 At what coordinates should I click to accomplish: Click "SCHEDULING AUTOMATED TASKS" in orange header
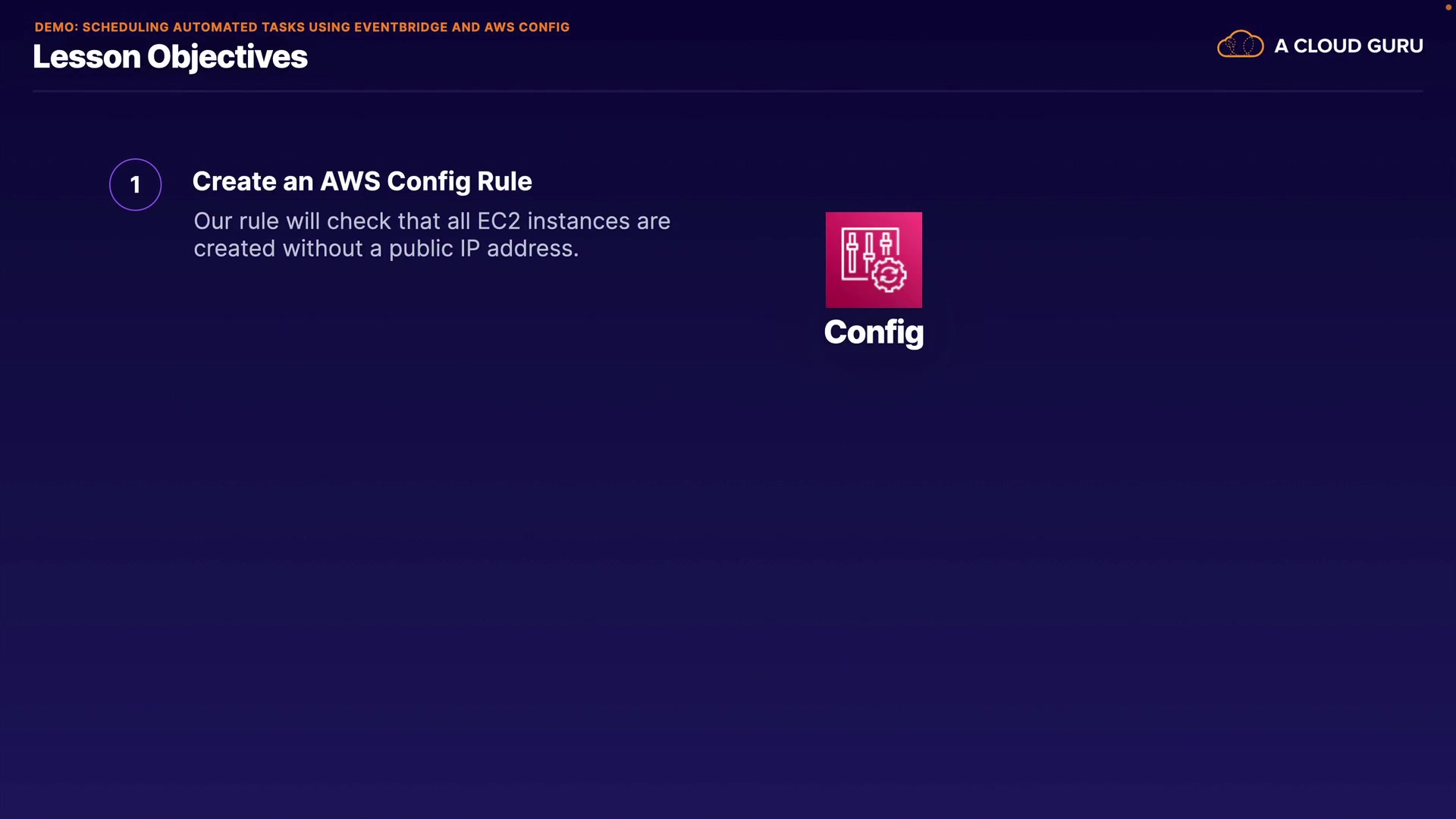pos(193,27)
